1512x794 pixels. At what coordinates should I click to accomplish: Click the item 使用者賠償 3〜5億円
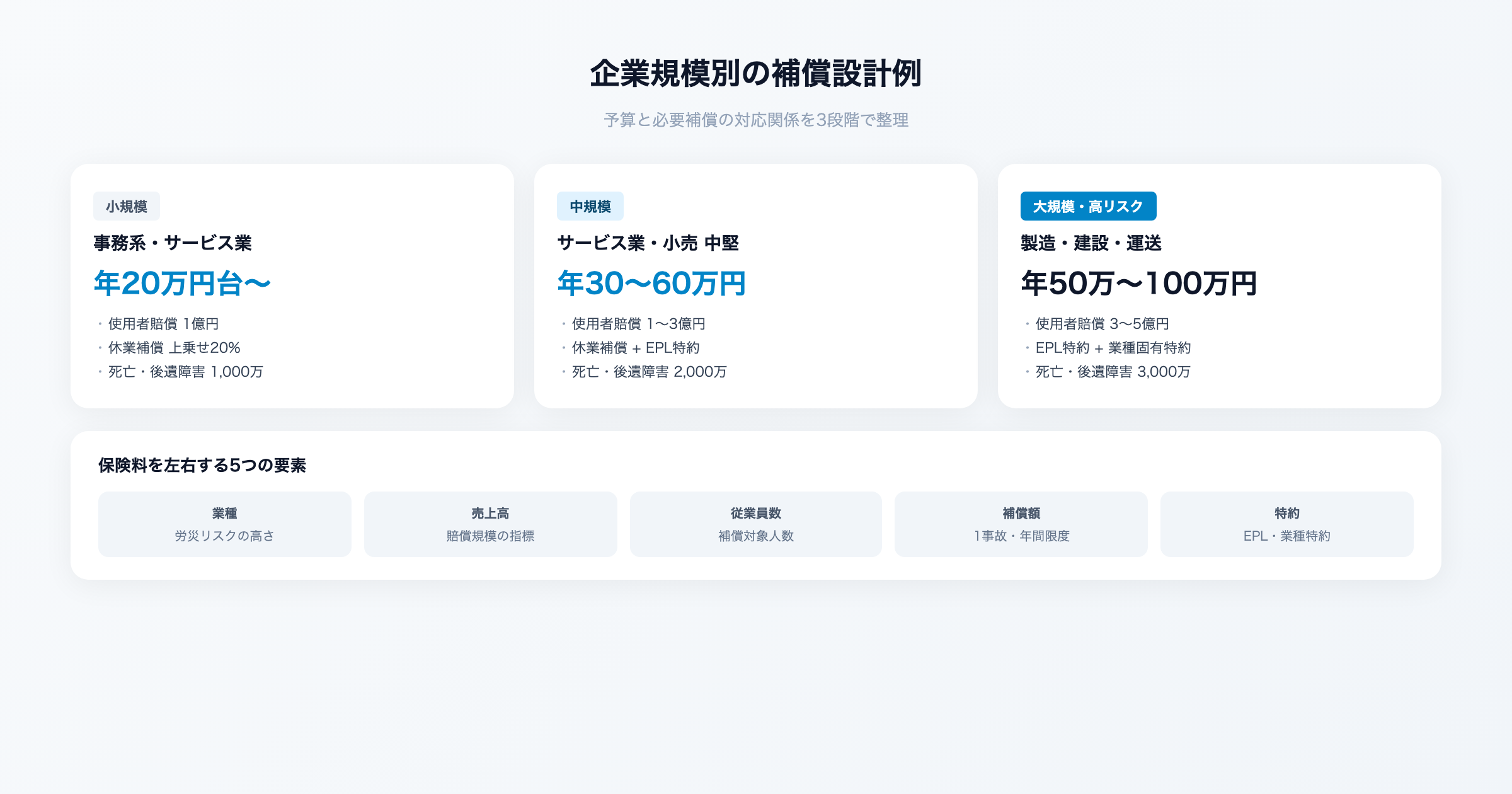click(x=1102, y=324)
